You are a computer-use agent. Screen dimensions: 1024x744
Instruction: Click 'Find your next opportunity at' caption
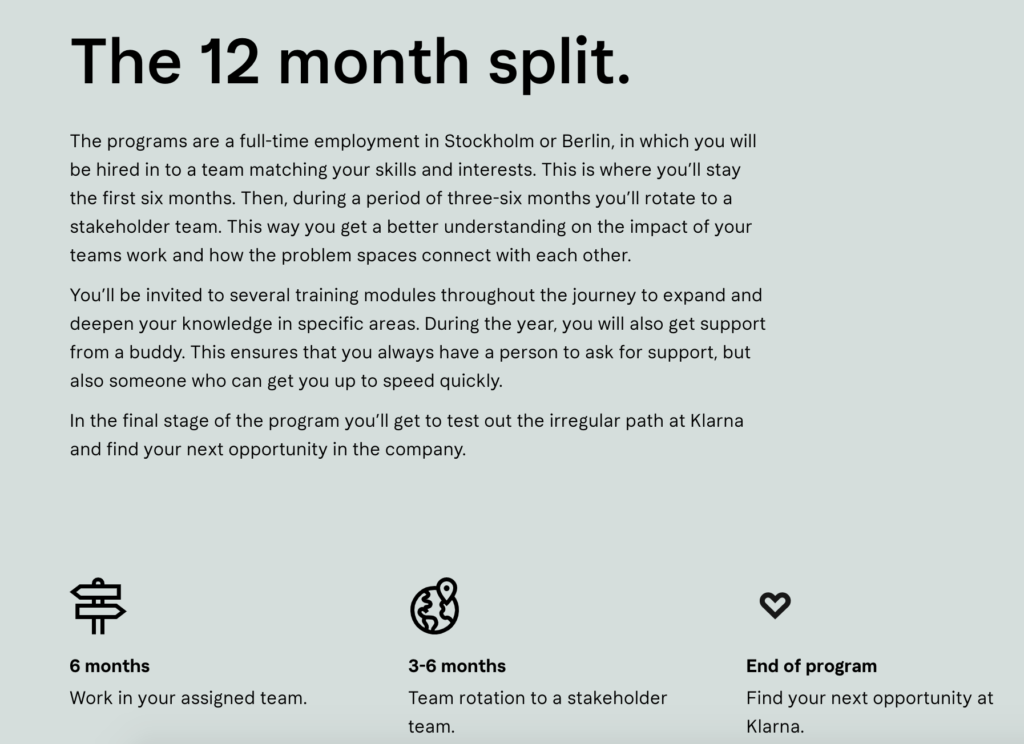coord(870,698)
